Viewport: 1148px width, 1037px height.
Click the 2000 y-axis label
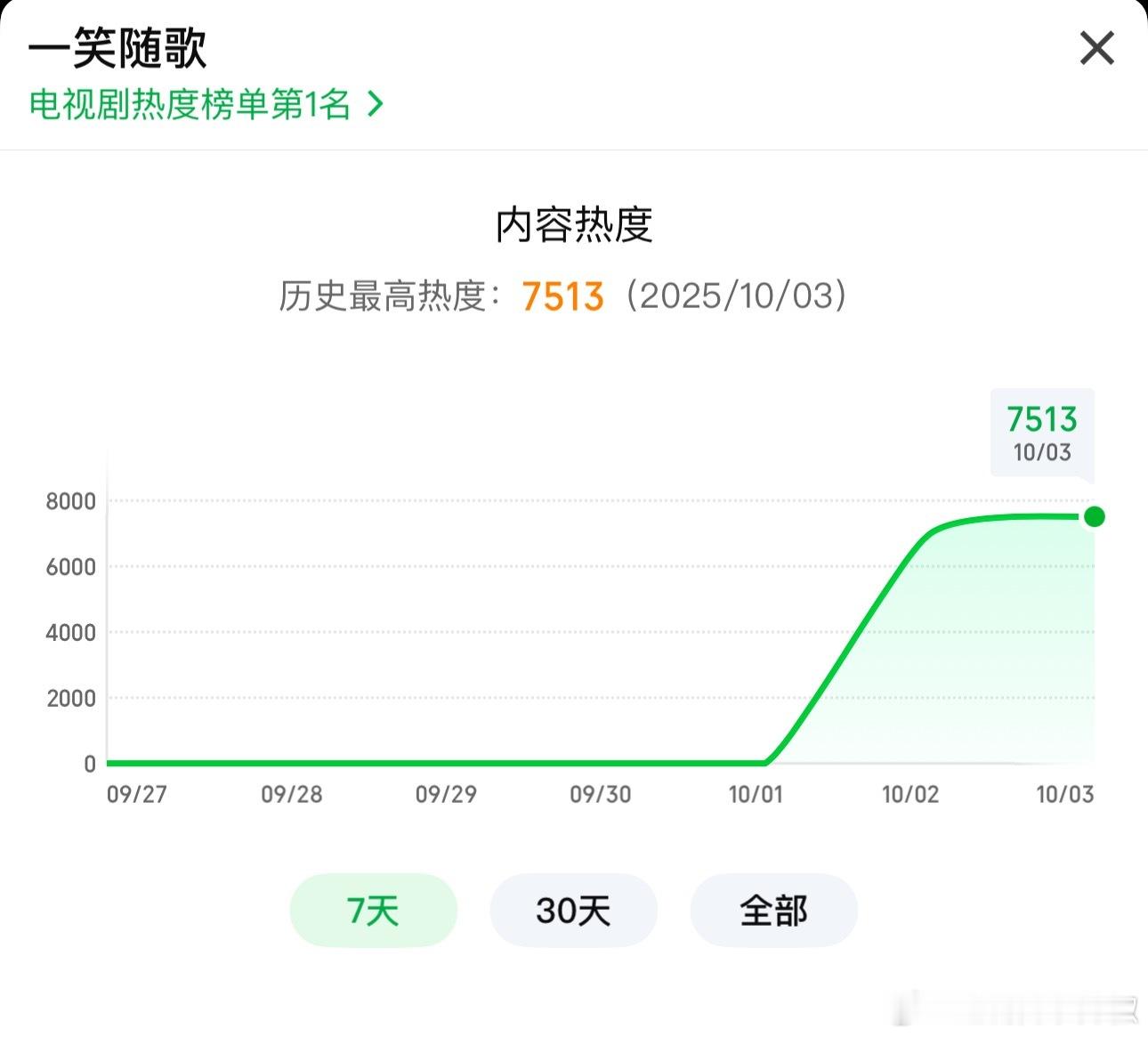(x=70, y=699)
